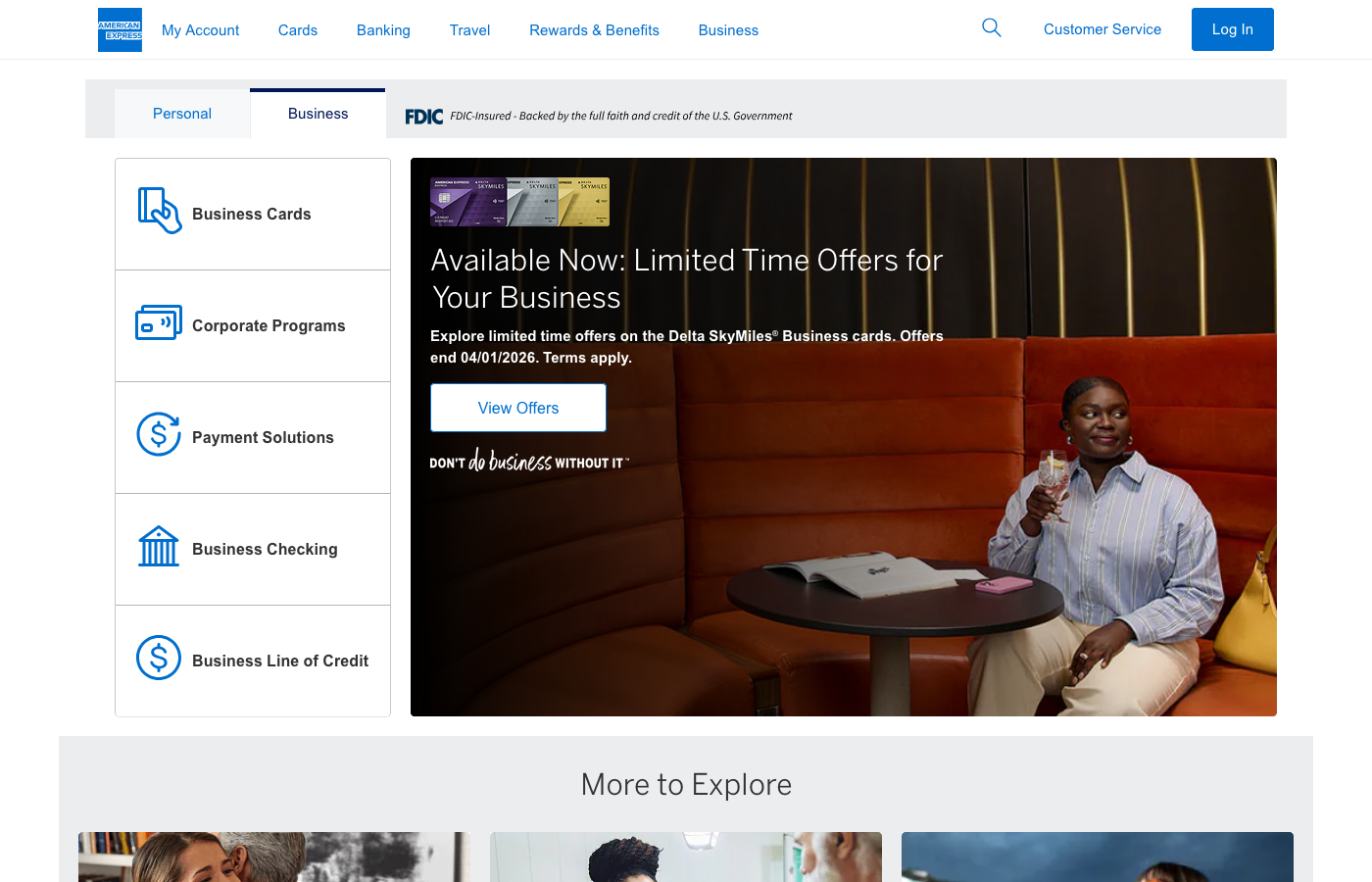
Task: Click the Corporate Programs card icon
Action: pyautogui.click(x=159, y=323)
